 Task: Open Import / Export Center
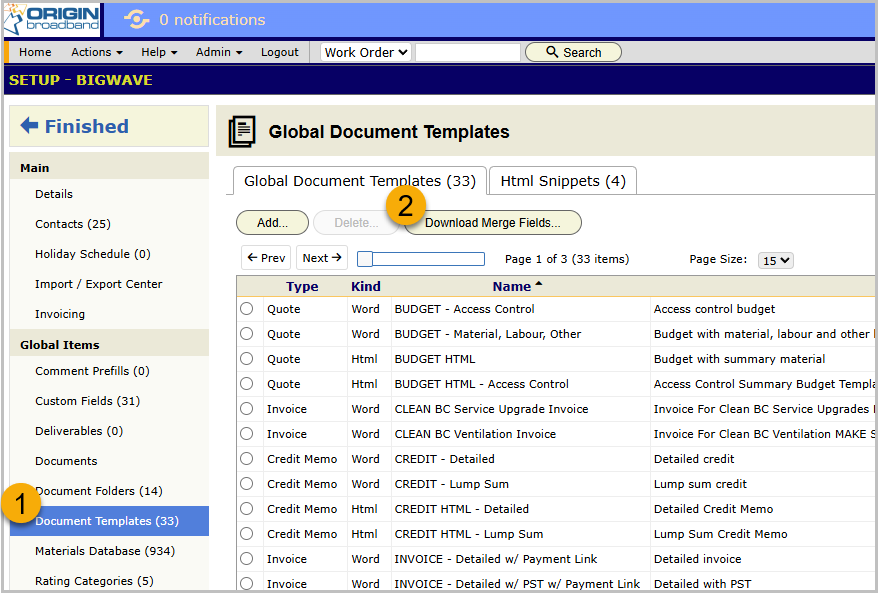click(x=99, y=284)
